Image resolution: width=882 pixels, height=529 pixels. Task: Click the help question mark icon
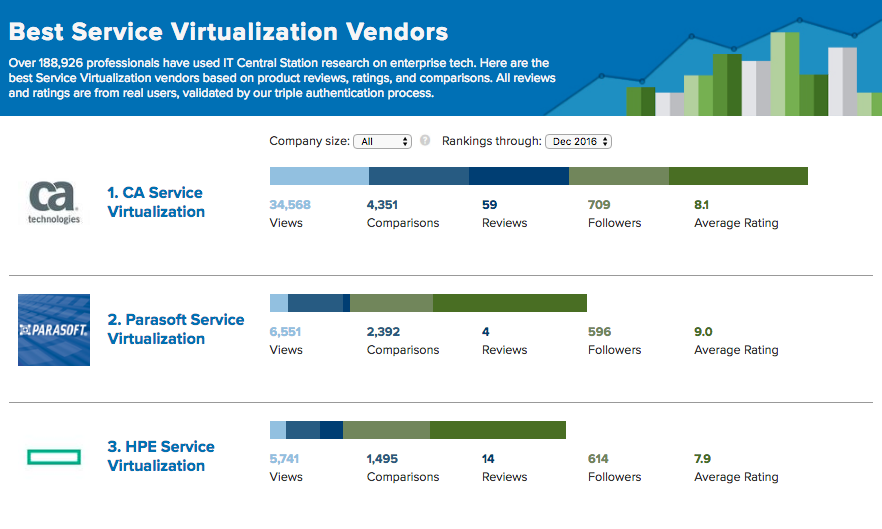pos(425,141)
